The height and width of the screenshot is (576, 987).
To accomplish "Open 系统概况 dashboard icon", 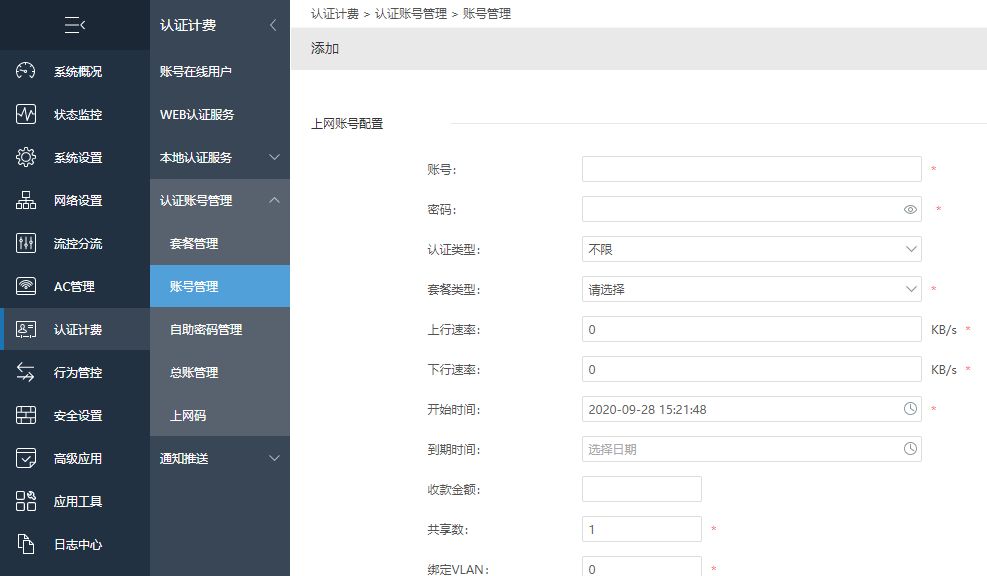I will (26, 72).
